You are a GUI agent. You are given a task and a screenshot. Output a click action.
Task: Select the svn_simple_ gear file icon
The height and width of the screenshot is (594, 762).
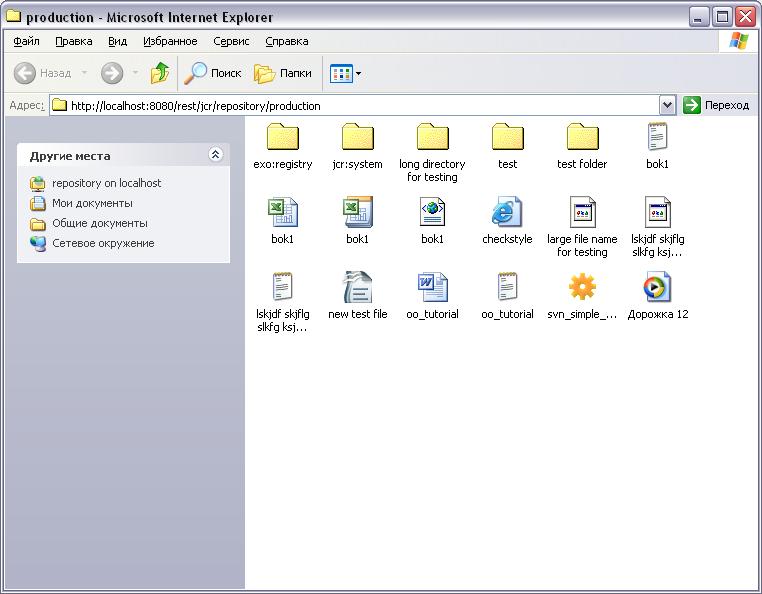(x=582, y=287)
